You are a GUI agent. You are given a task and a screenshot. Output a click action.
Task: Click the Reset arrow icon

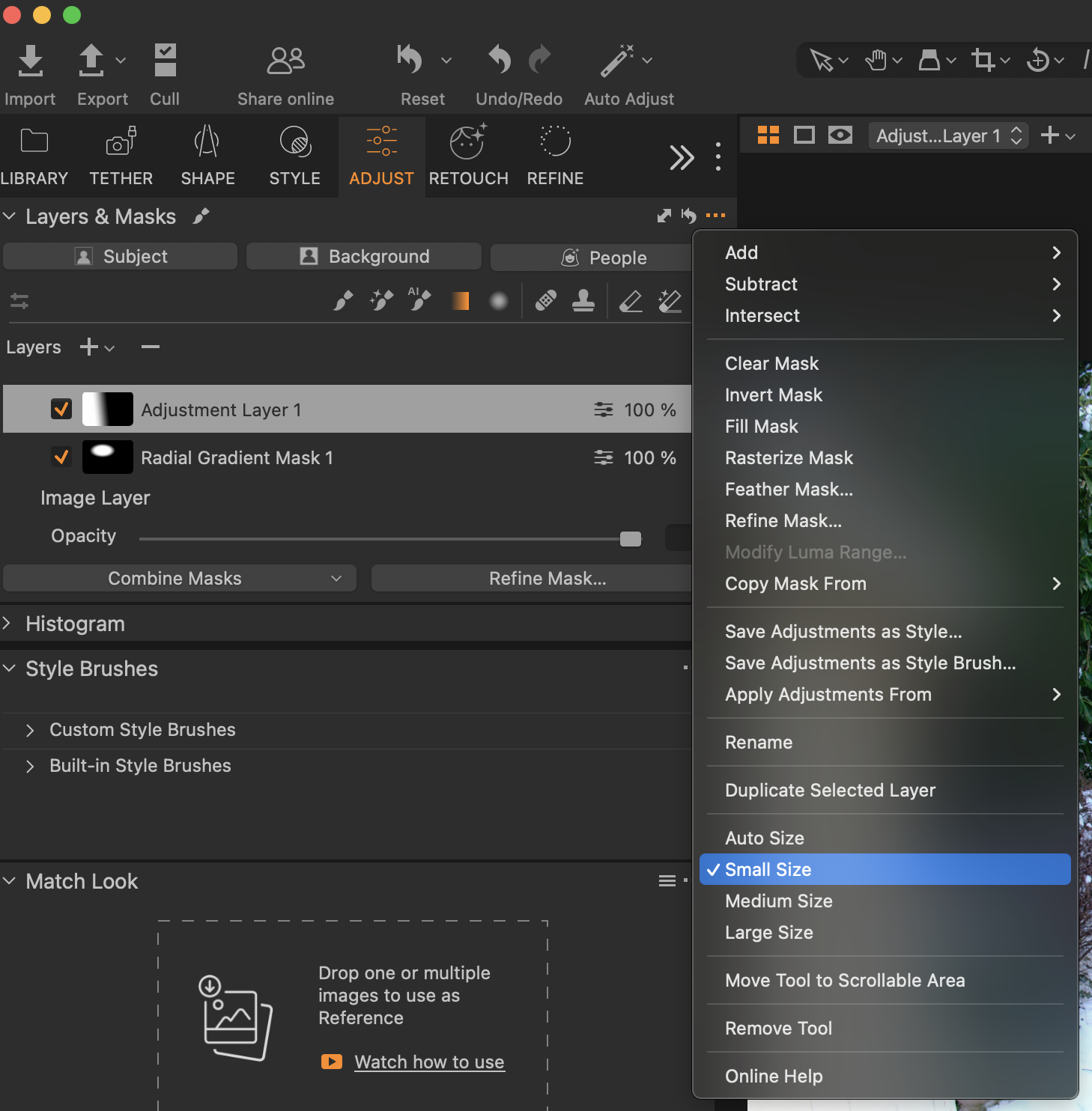click(410, 59)
